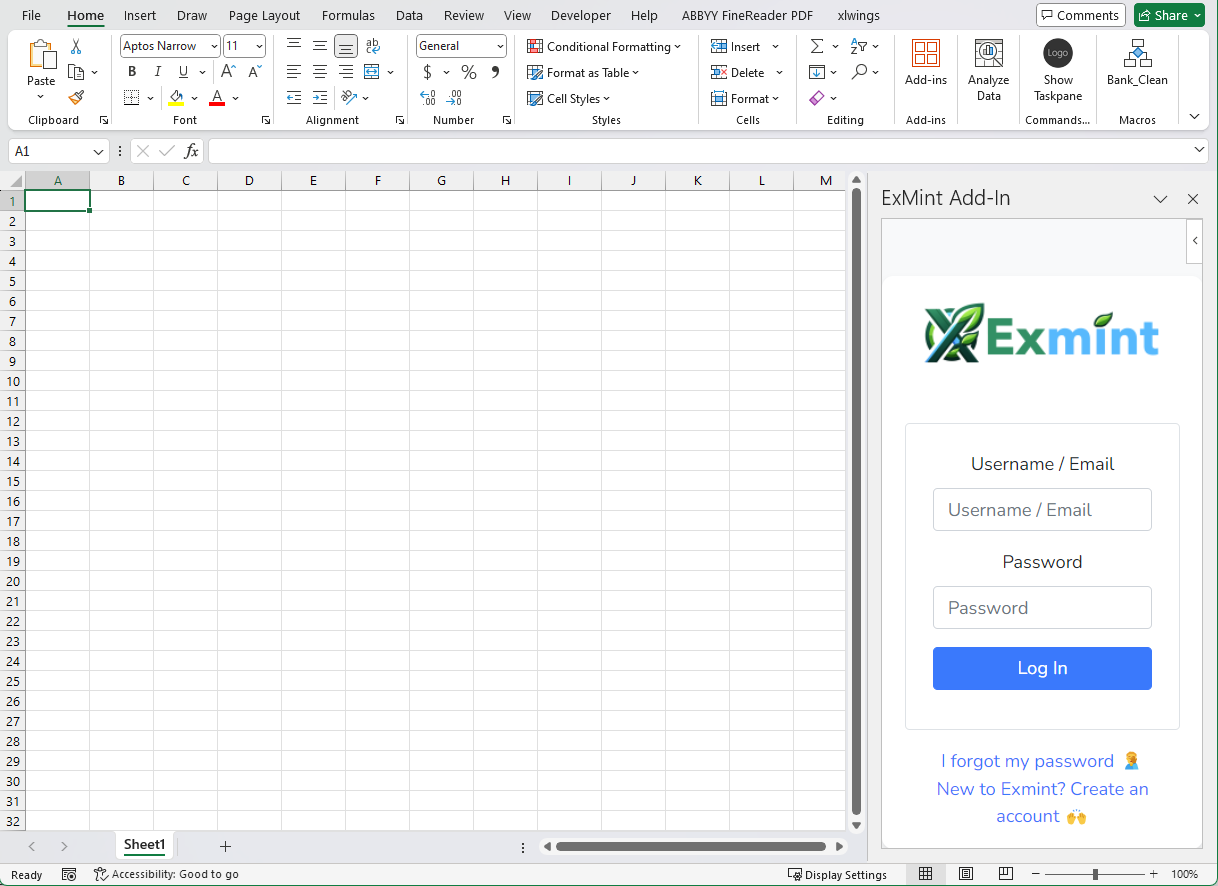This screenshot has width=1218, height=886.
Task: Open the font name dropdown
Action: coord(214,46)
